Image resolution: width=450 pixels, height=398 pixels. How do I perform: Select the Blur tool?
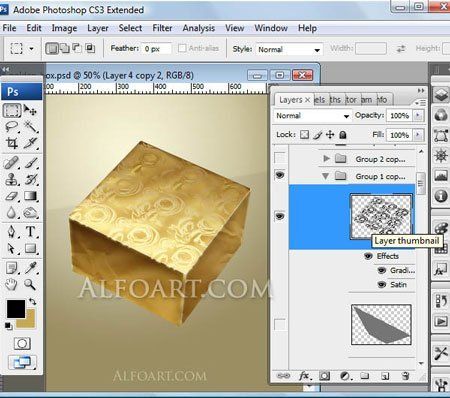click(x=12, y=212)
